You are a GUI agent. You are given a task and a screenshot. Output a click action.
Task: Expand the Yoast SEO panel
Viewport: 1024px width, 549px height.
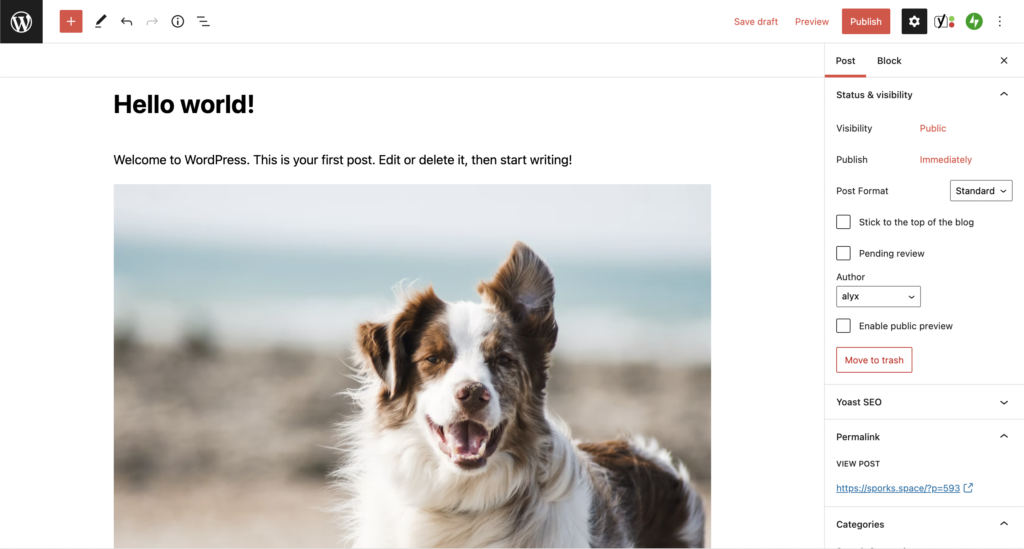click(923, 402)
